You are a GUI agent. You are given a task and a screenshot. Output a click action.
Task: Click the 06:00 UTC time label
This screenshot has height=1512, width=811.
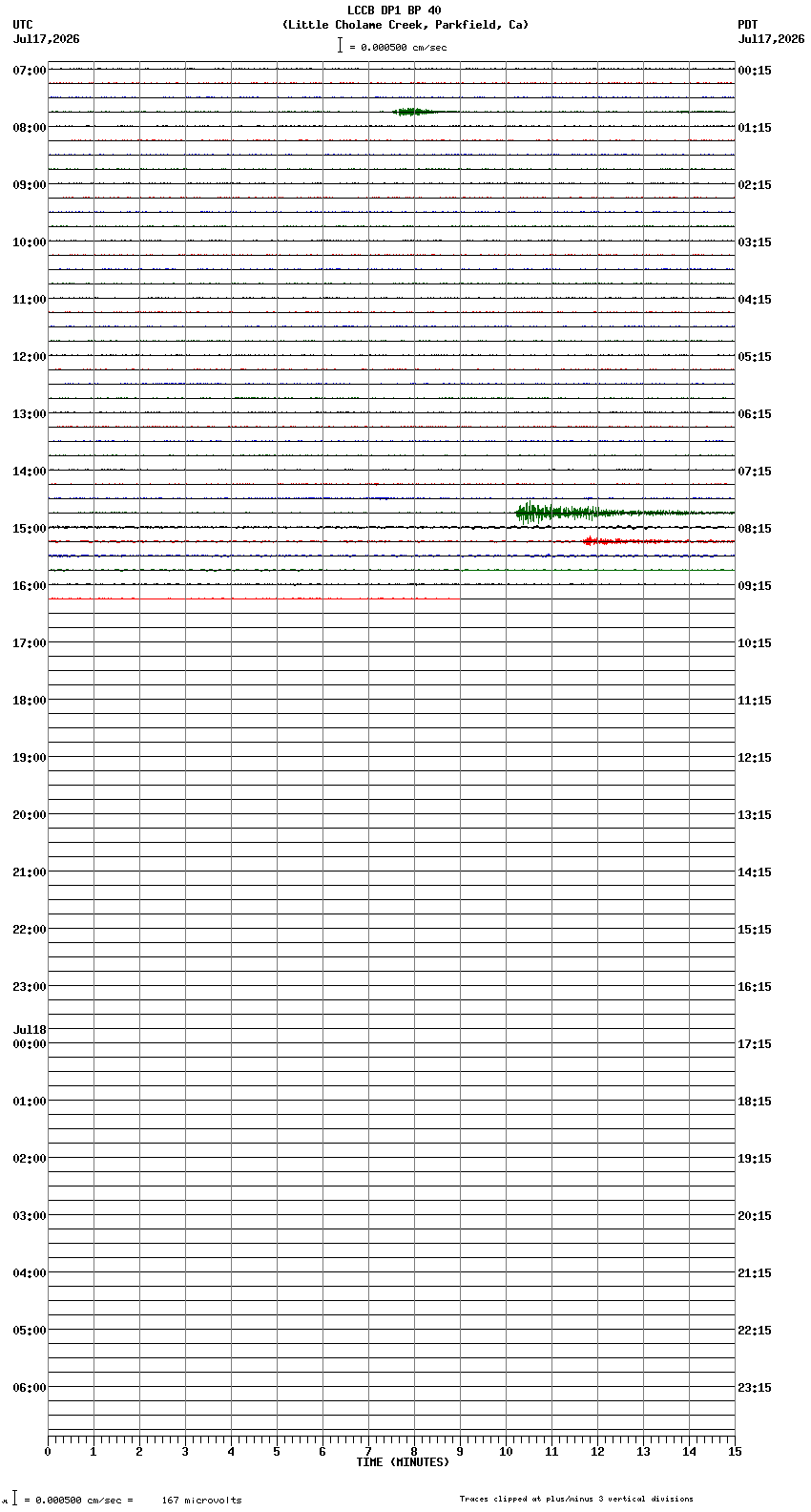[30, 1388]
